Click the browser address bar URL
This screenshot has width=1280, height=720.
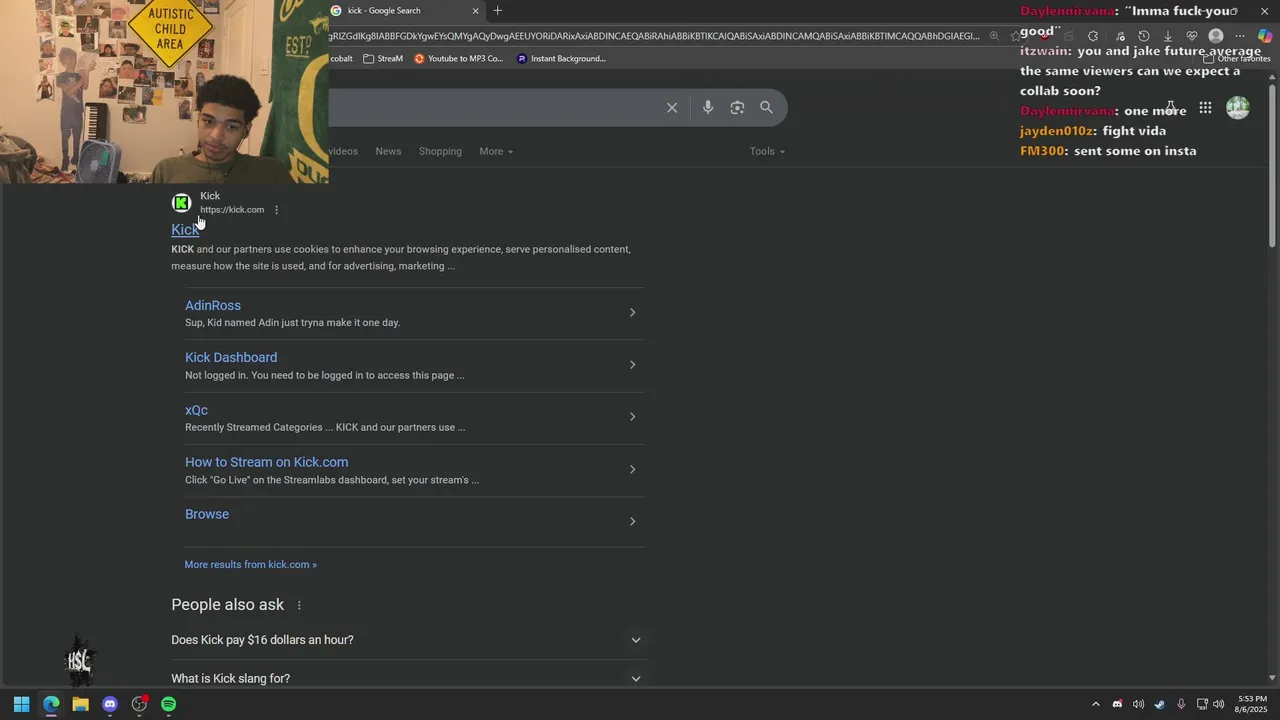point(654,36)
